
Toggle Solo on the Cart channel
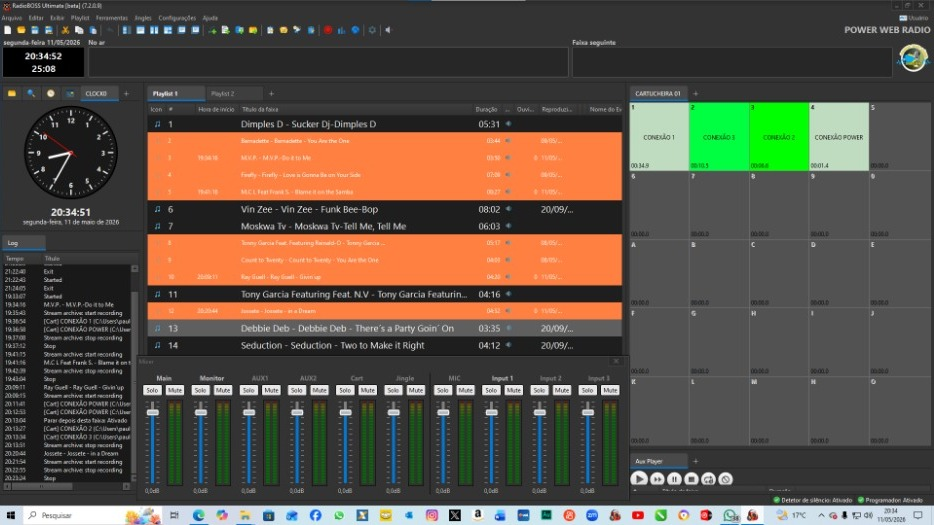click(345, 390)
